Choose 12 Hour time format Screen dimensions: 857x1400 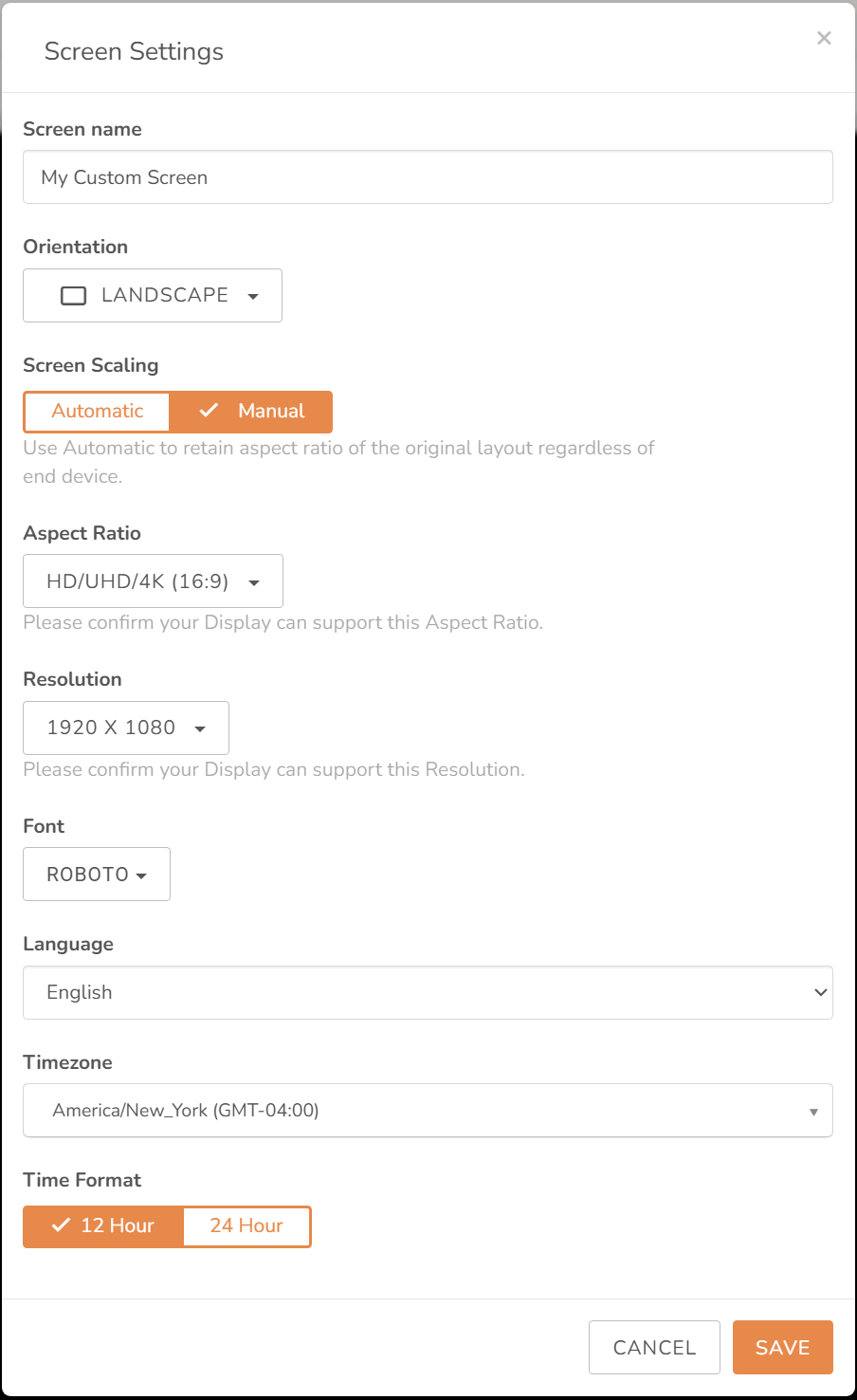102,1226
